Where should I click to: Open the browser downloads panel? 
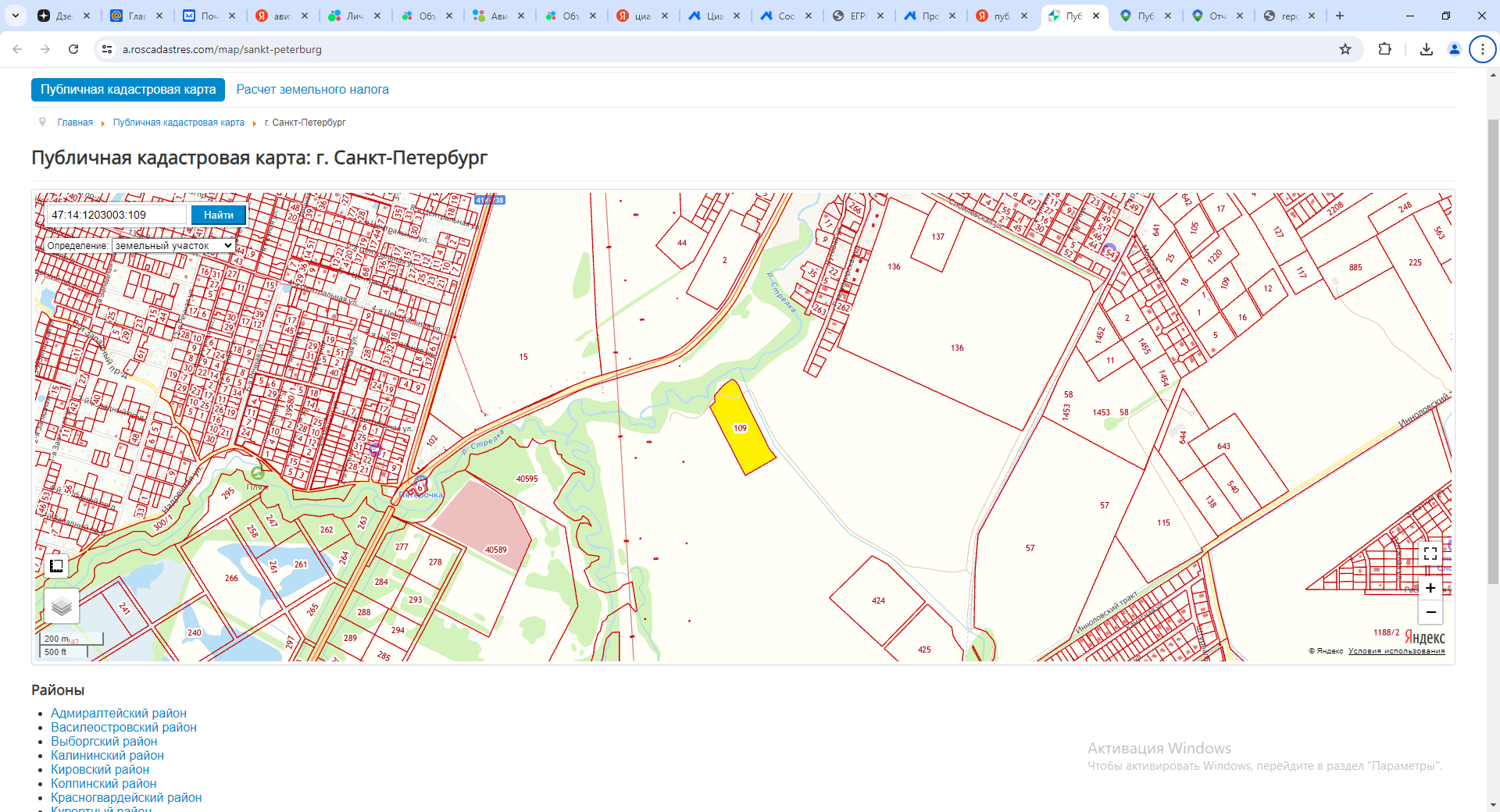coord(1426,49)
